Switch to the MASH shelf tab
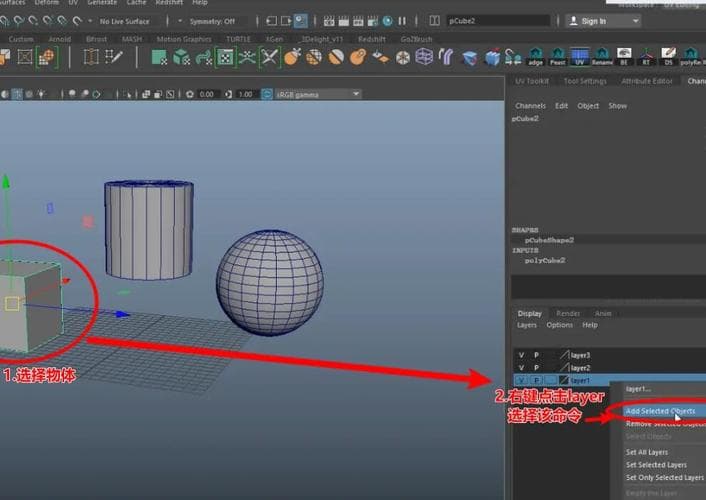 tap(132, 39)
